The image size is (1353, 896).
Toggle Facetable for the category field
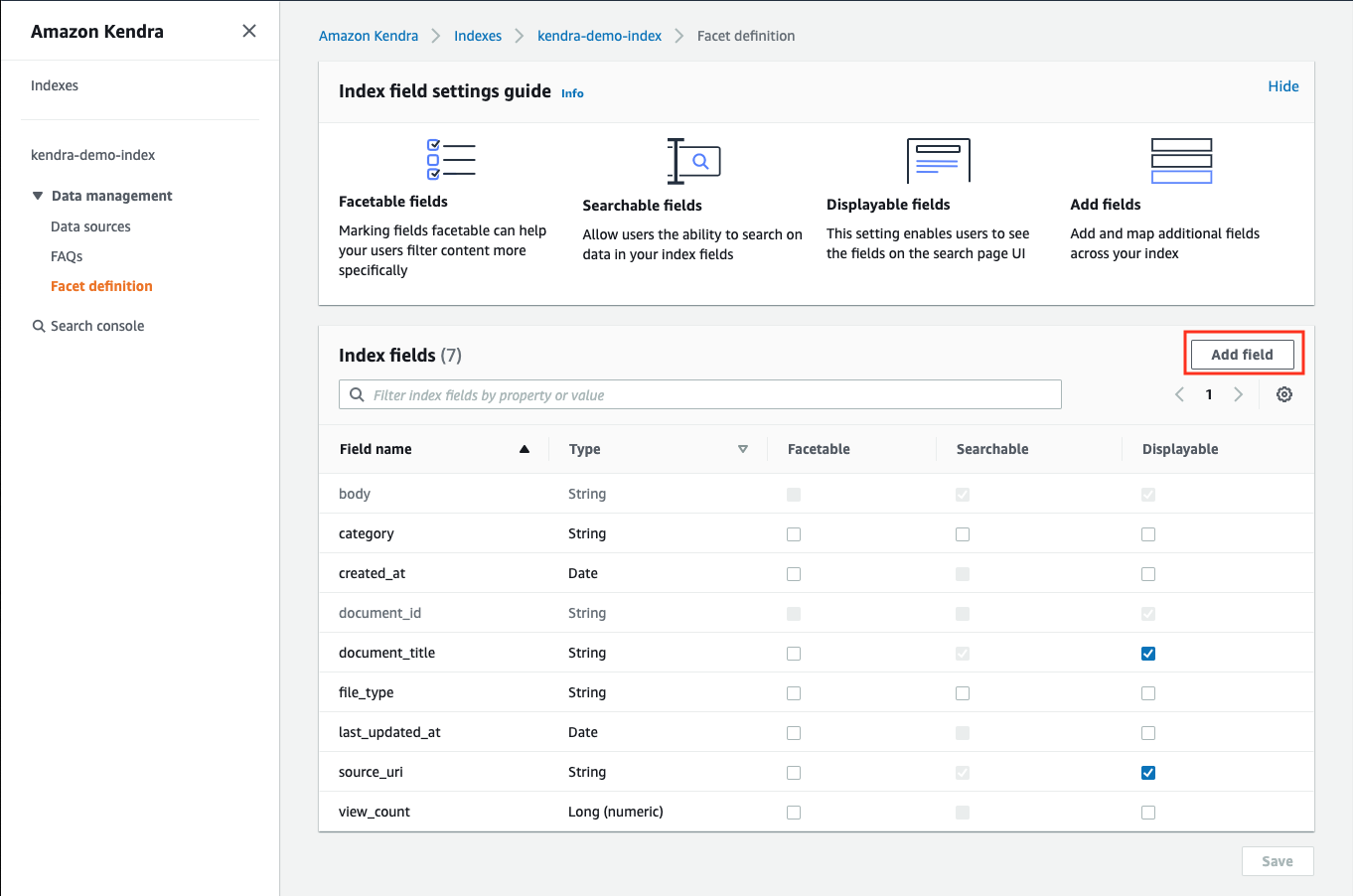point(794,533)
